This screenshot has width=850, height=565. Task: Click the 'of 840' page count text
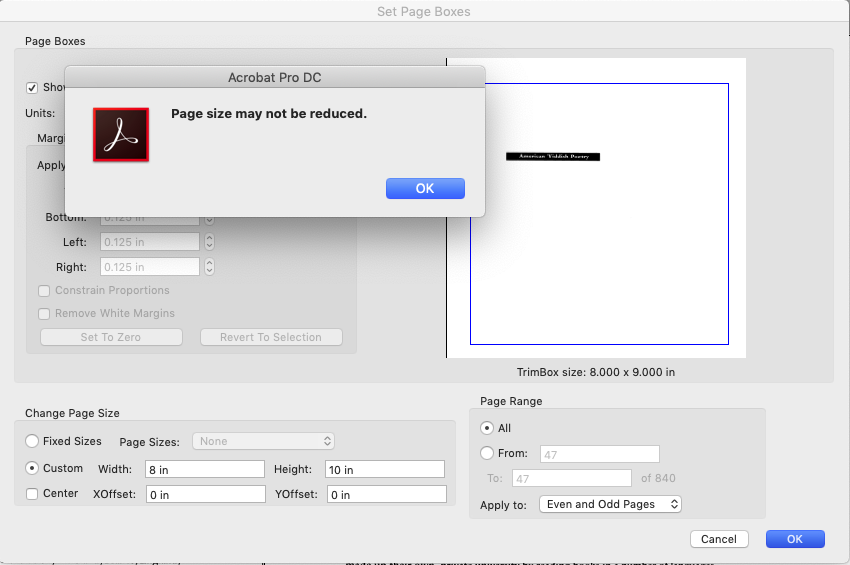[x=658, y=478]
